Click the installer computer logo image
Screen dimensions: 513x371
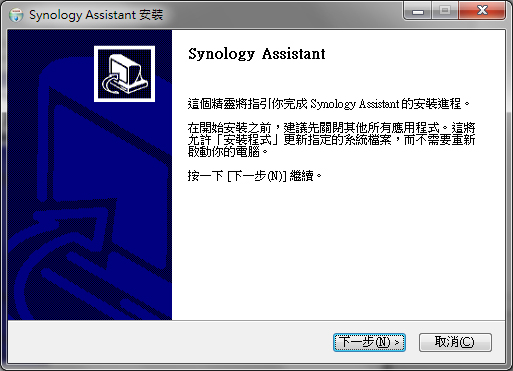pos(124,74)
